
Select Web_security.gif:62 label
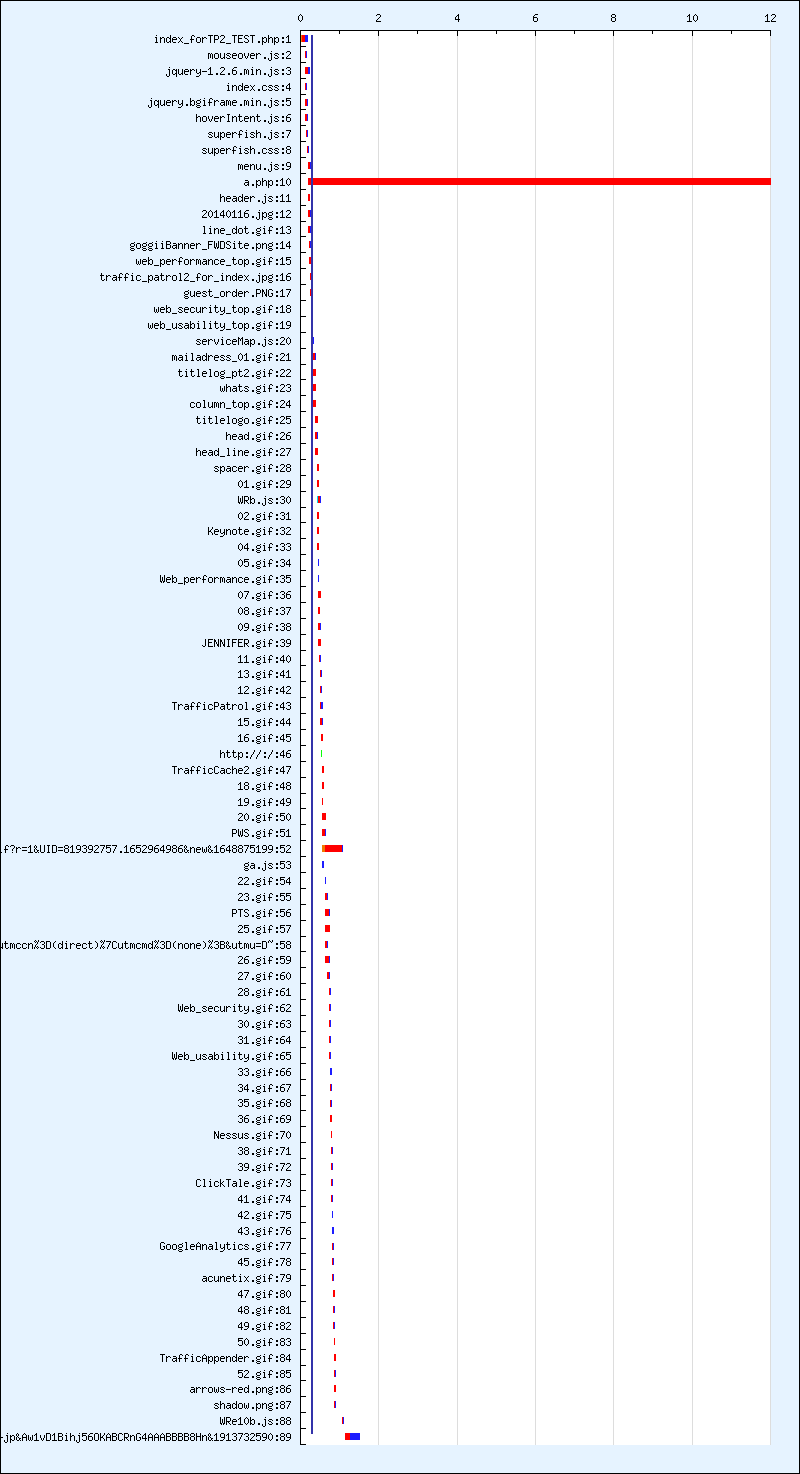(235, 1008)
